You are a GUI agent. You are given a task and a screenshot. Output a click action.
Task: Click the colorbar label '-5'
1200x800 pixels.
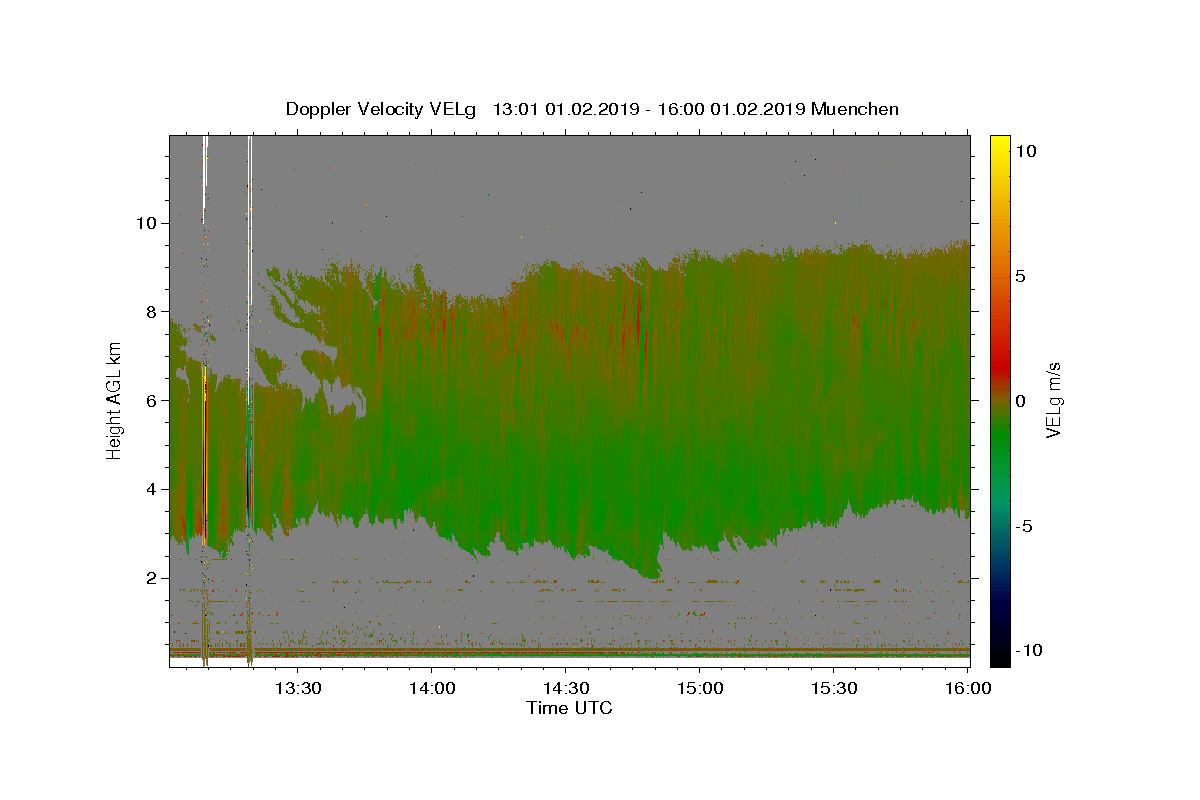pos(1024,526)
